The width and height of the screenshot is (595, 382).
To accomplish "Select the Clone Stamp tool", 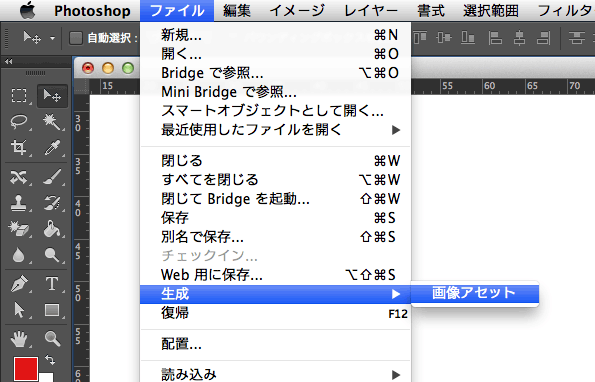I will [19, 203].
